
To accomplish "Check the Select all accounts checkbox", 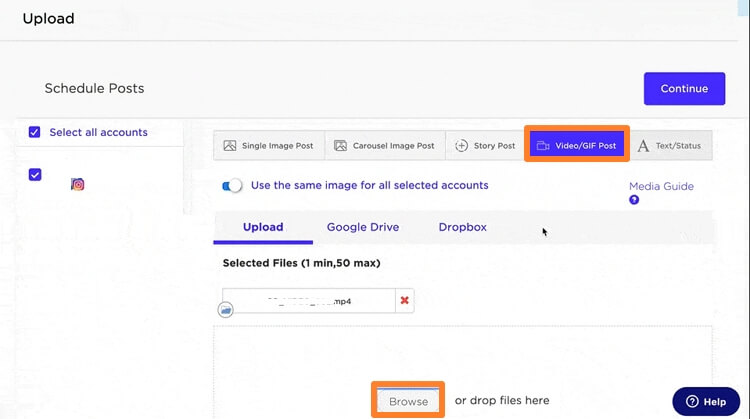I will (x=35, y=132).
